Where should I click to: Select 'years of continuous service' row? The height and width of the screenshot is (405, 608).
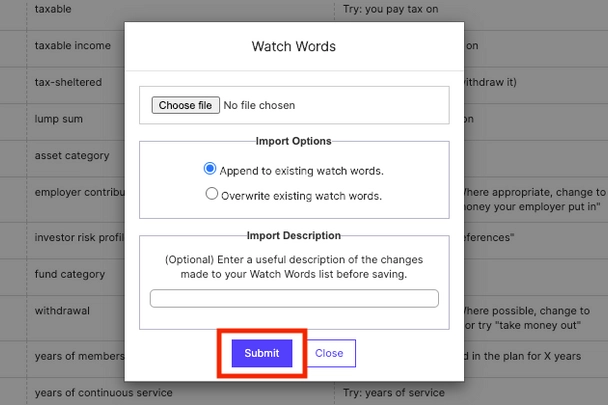pos(103,393)
